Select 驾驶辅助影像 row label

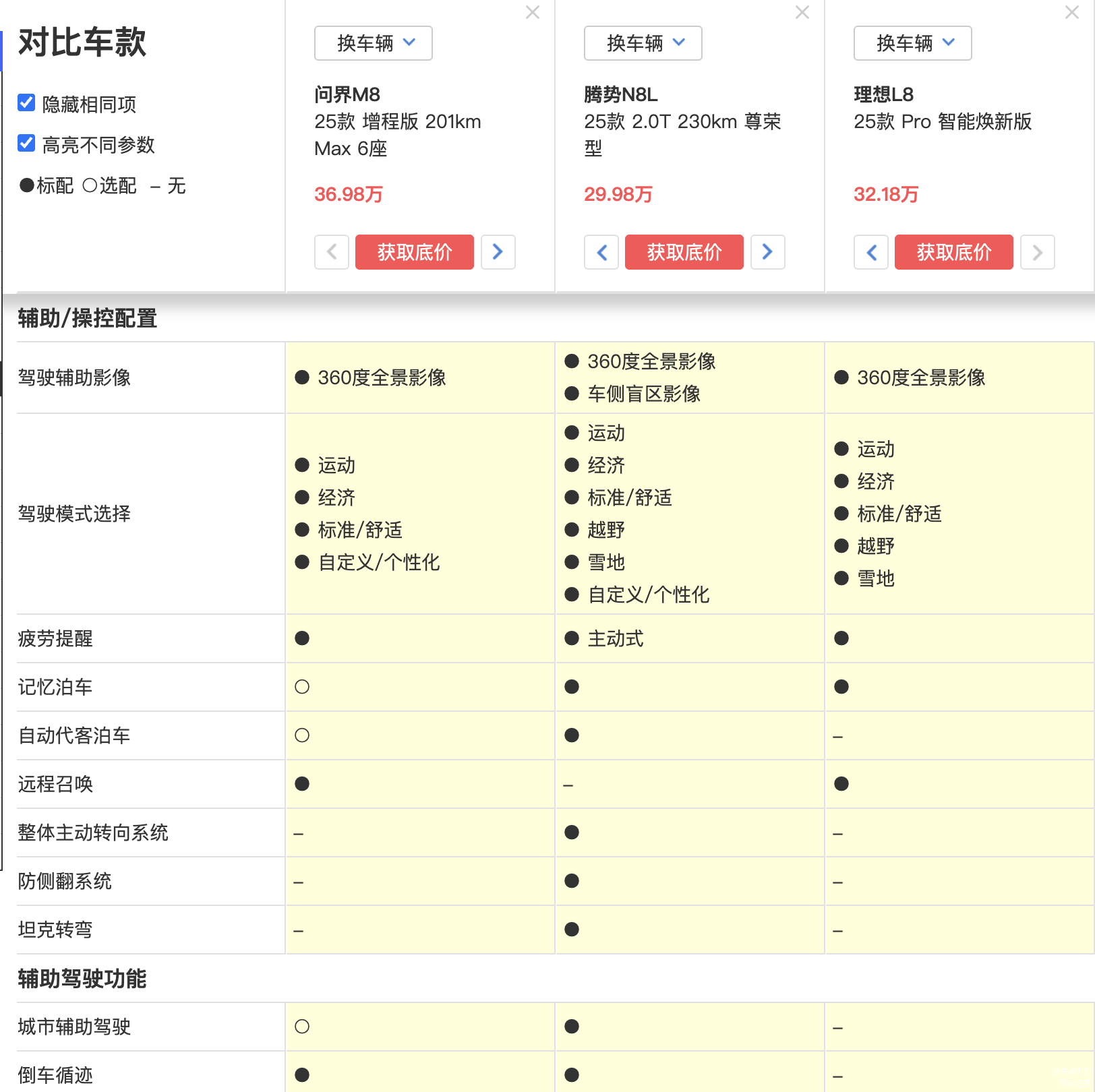click(74, 377)
